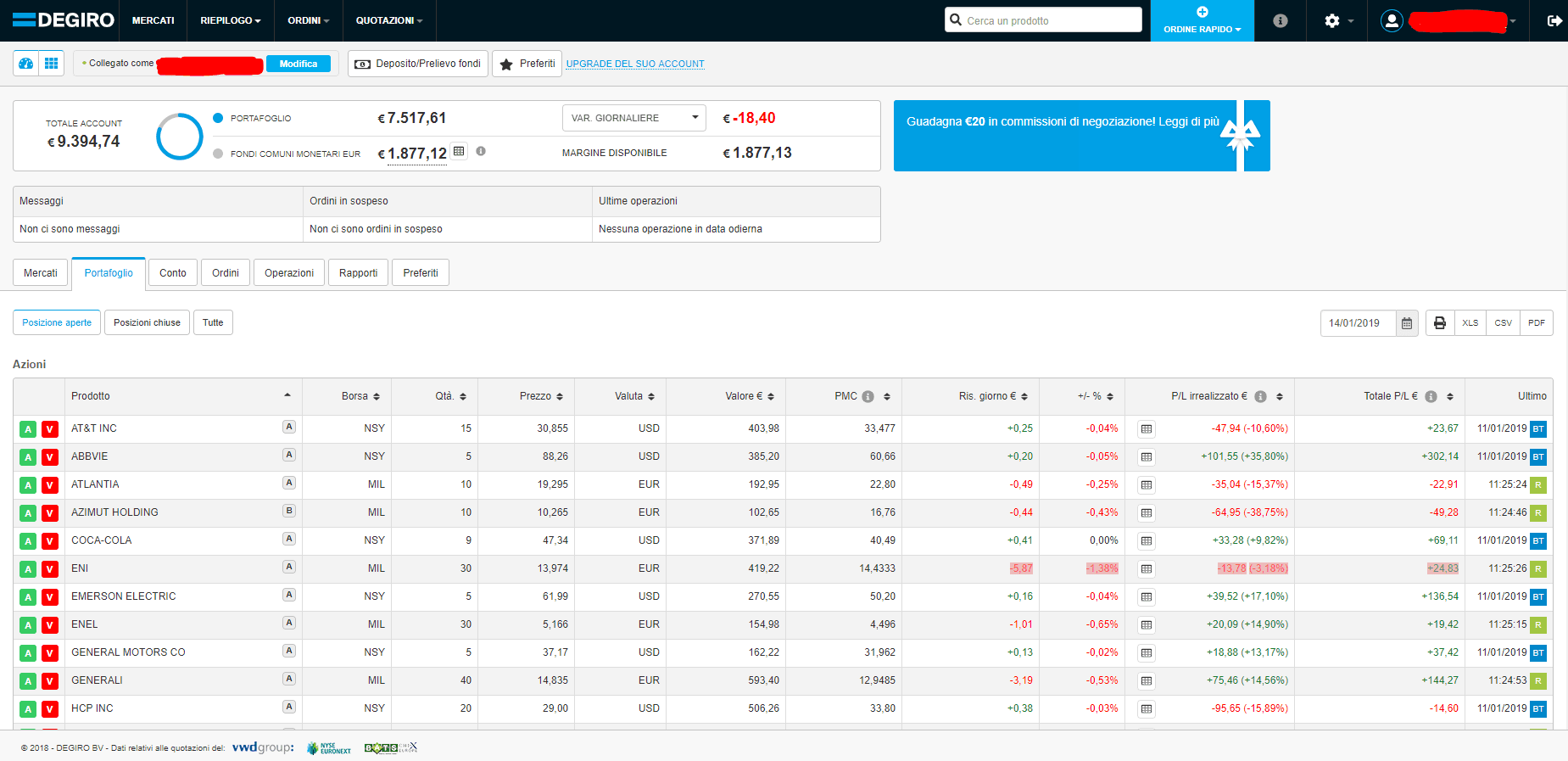Viewport: 1568px width, 761px height.
Task: Open money market fund details table icon
Action: [459, 151]
